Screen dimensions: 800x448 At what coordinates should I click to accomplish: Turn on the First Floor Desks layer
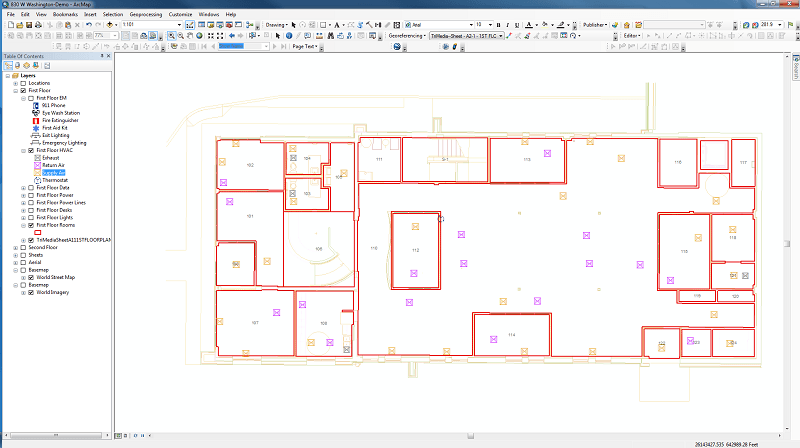[31, 210]
